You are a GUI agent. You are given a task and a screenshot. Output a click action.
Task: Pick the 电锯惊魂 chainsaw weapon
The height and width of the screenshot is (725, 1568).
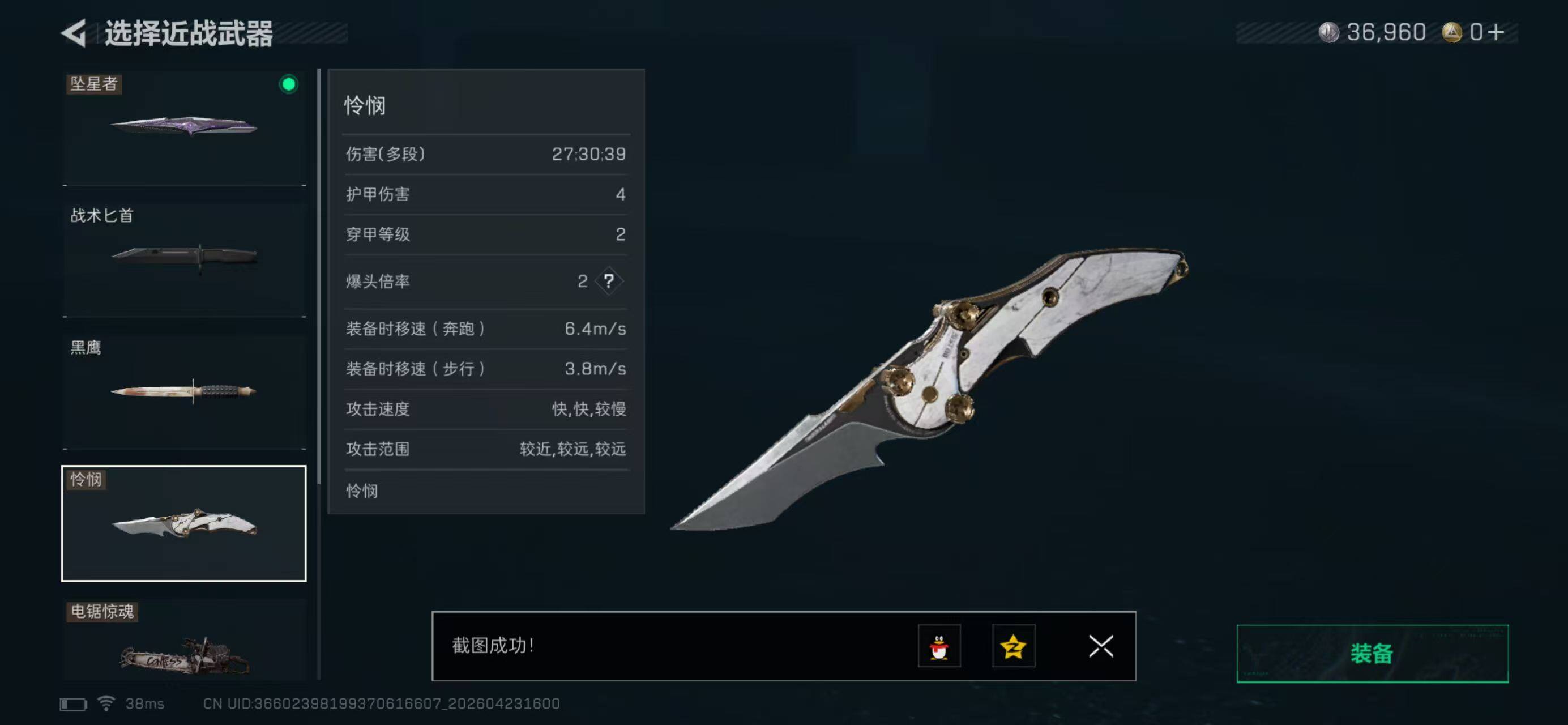[x=184, y=639]
